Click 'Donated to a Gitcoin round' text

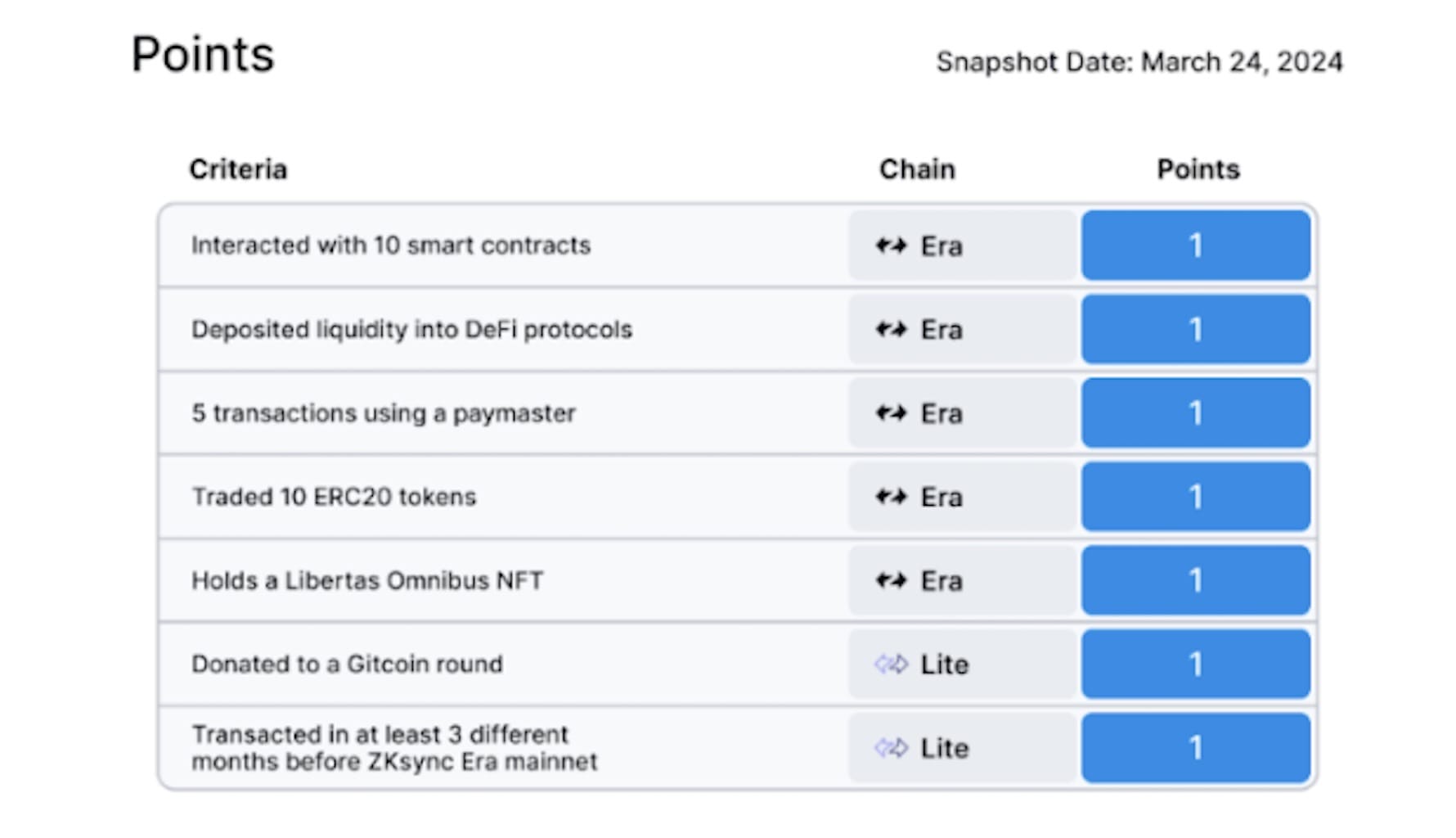tap(347, 665)
